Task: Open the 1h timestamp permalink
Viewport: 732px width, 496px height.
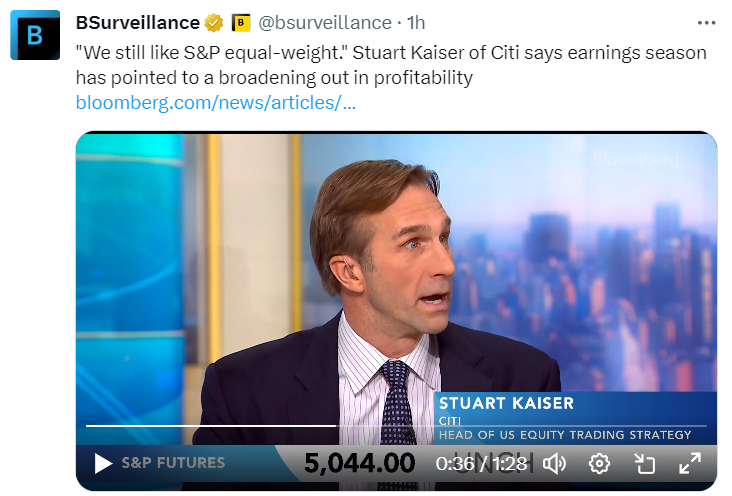Action: tap(416, 22)
